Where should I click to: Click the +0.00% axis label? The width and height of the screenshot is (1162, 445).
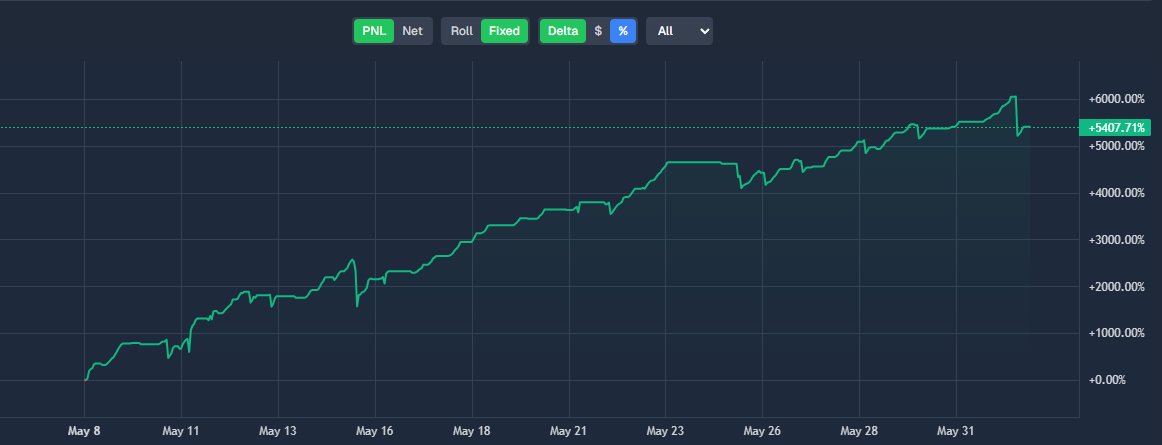tap(1107, 380)
